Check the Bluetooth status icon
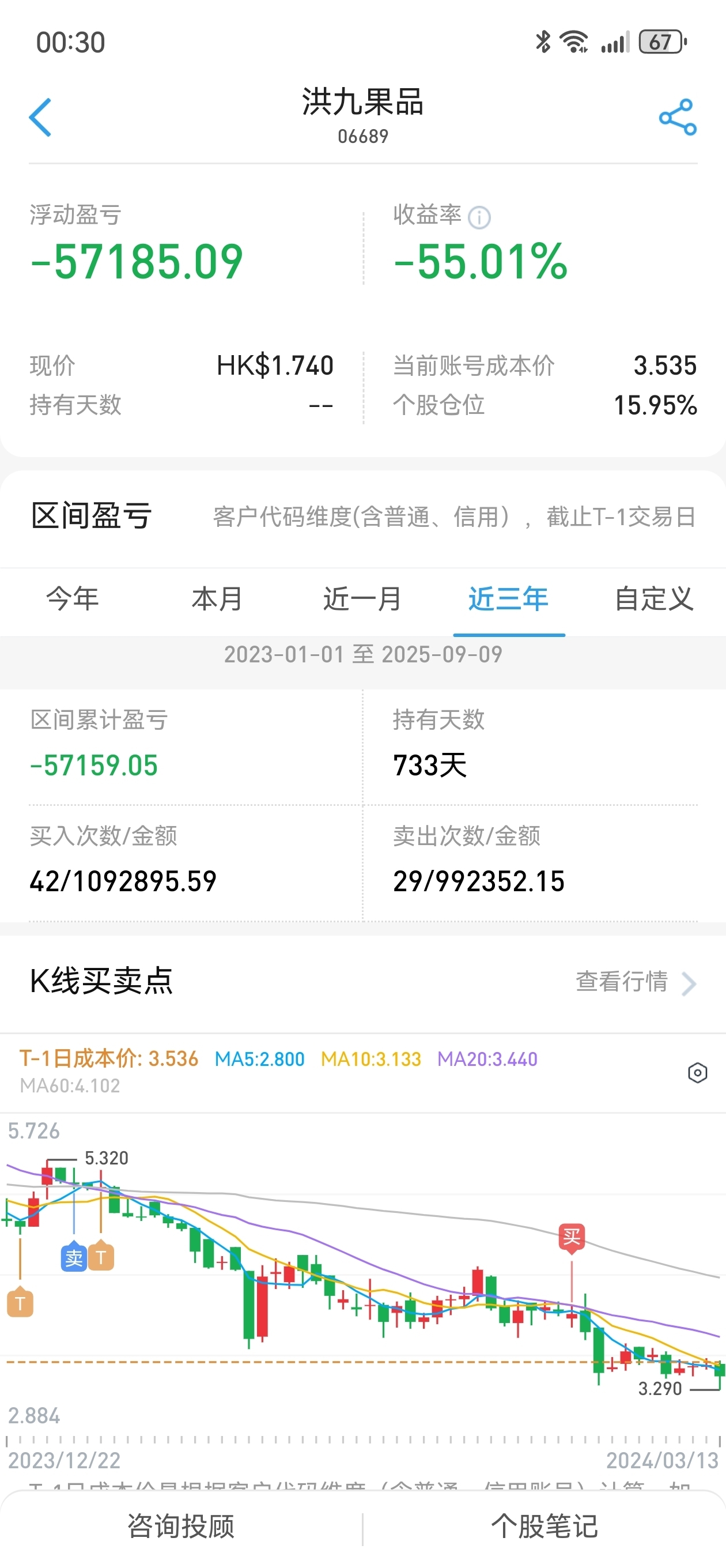726x1568 pixels. click(543, 42)
